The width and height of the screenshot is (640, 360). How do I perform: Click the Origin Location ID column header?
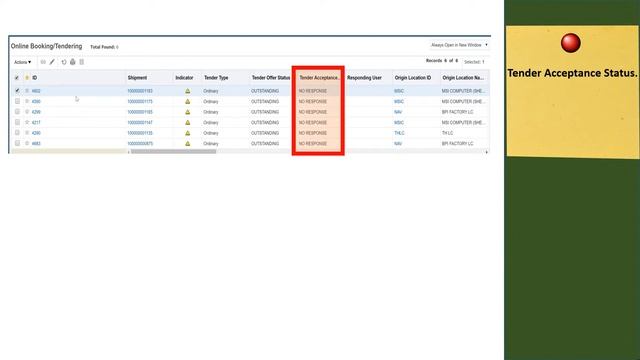(413, 78)
